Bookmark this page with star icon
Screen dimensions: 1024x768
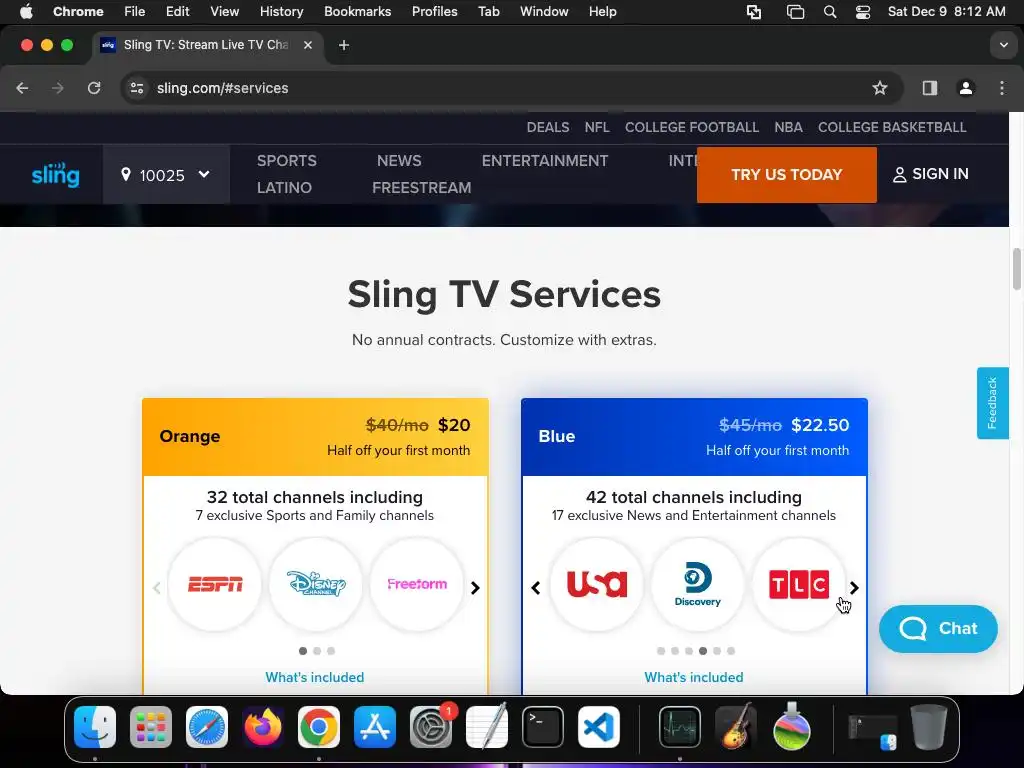point(880,88)
